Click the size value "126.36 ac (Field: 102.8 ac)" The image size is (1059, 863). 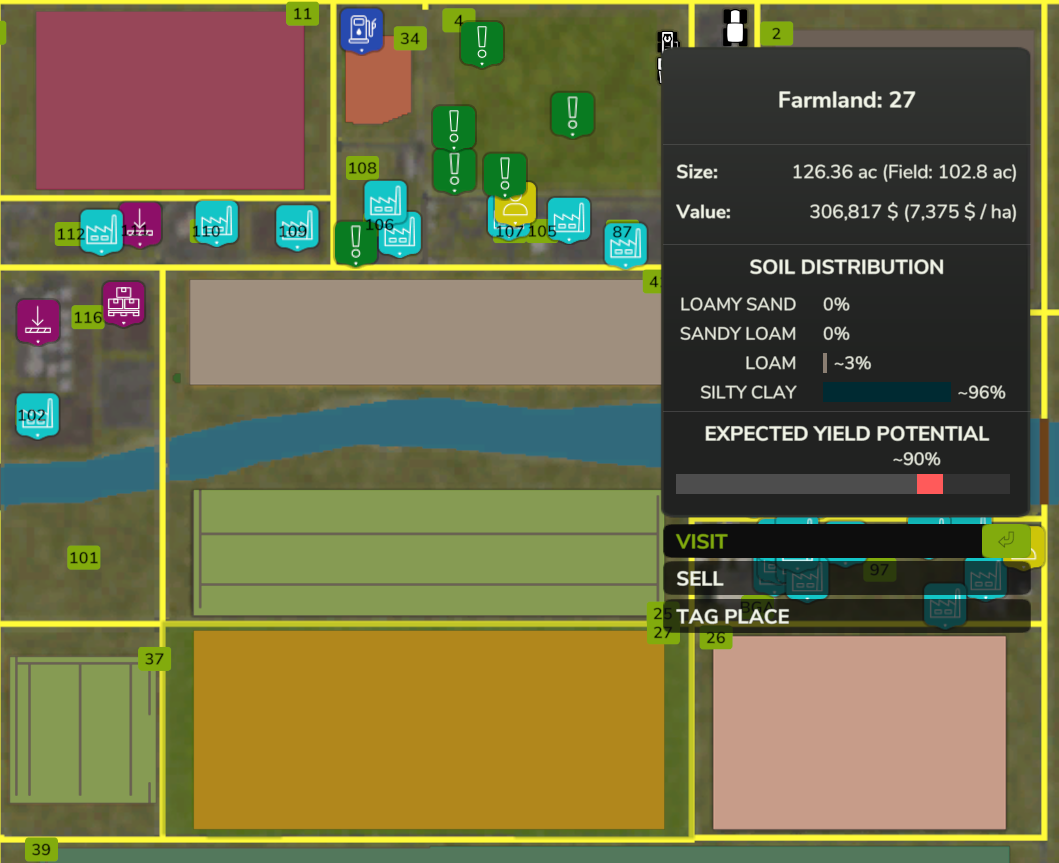coord(904,172)
